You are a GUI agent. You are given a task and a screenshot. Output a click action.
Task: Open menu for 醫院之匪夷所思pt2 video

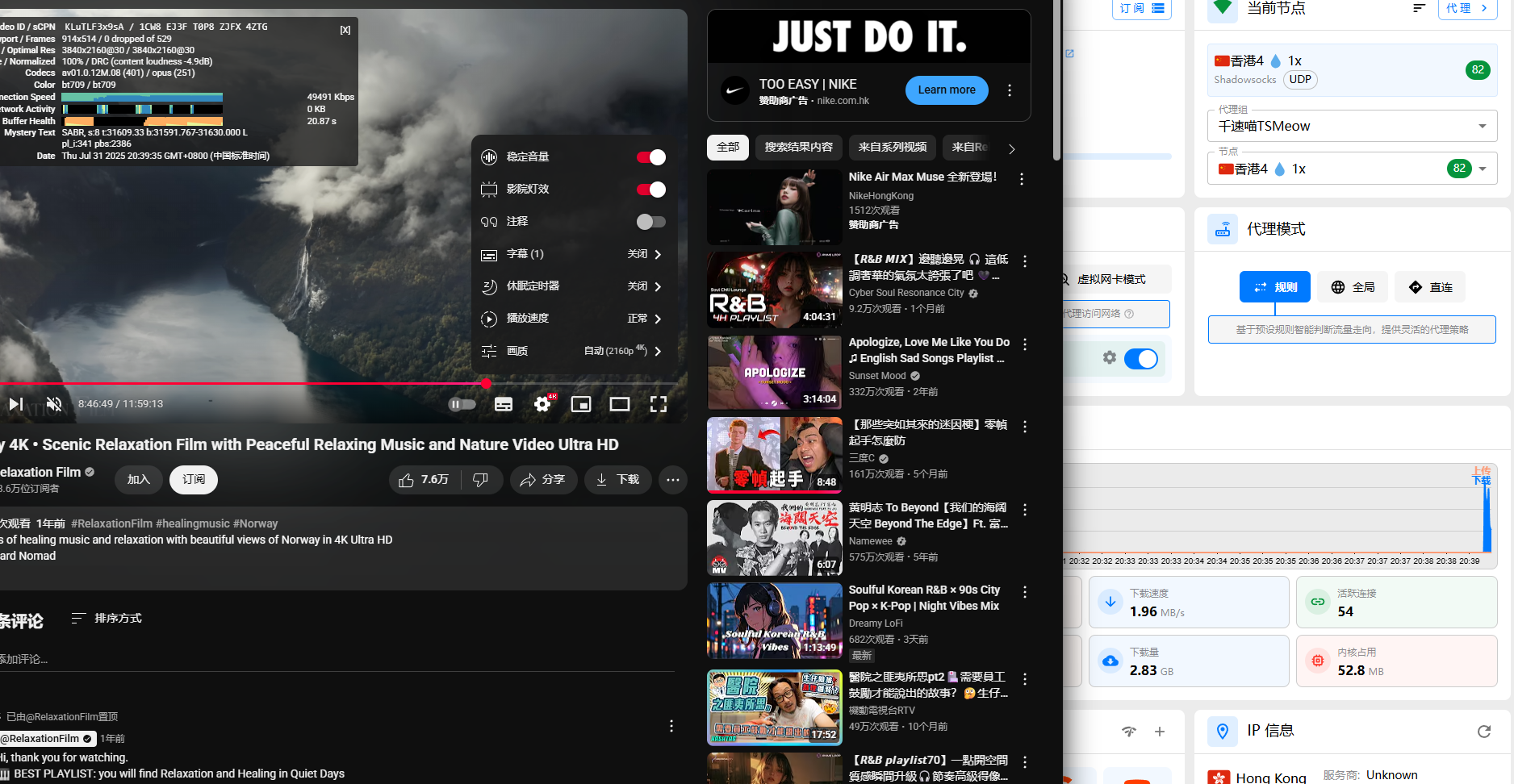point(1025,679)
